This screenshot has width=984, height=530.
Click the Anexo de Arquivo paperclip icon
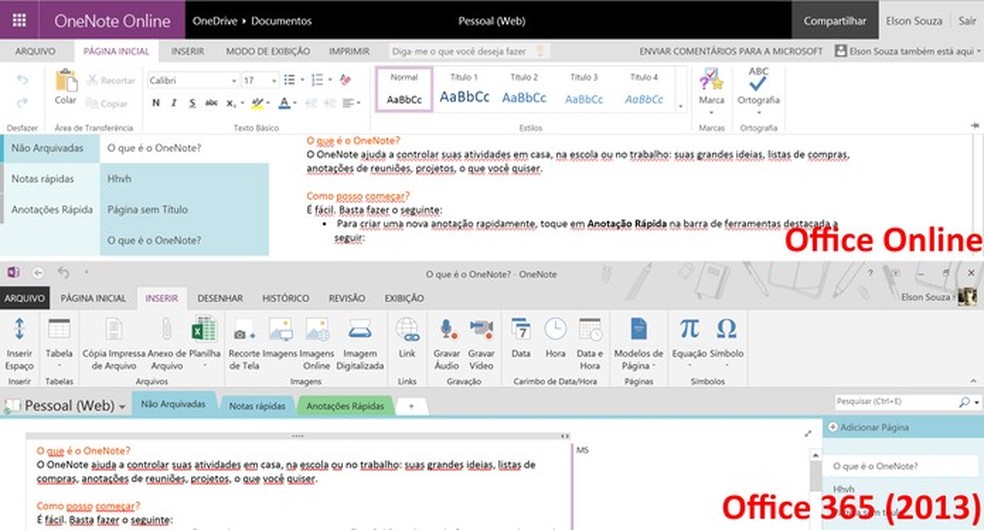166,329
